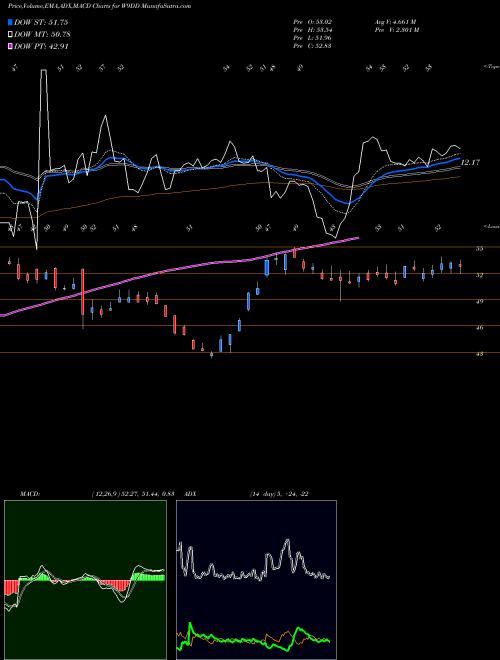500x660 pixels.
Task: Select the 'DOW MT: 50.78' legend label
Action: pos(42,35)
